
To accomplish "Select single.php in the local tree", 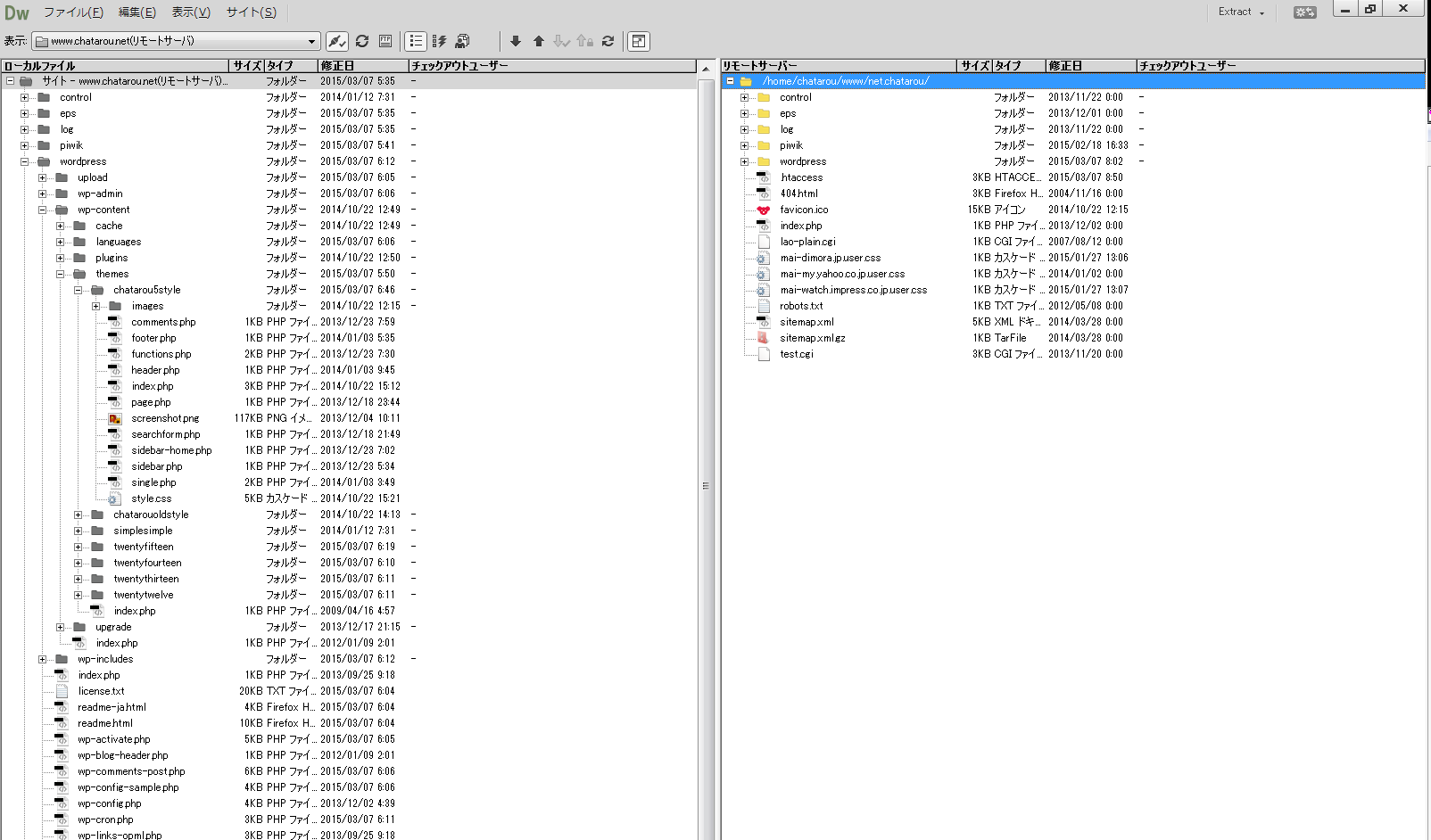I will click(153, 482).
